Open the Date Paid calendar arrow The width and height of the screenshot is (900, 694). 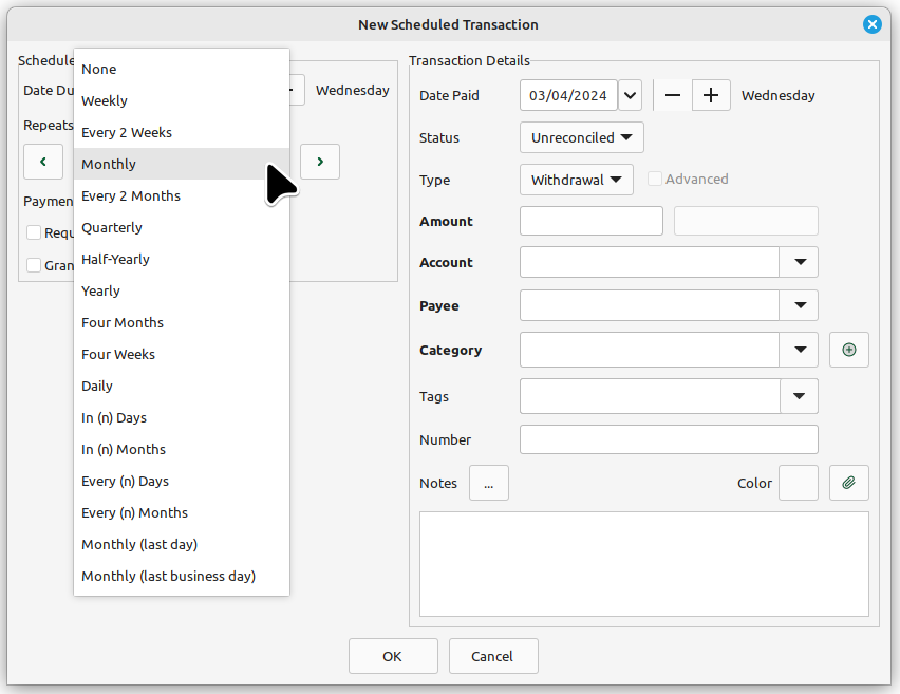point(630,95)
